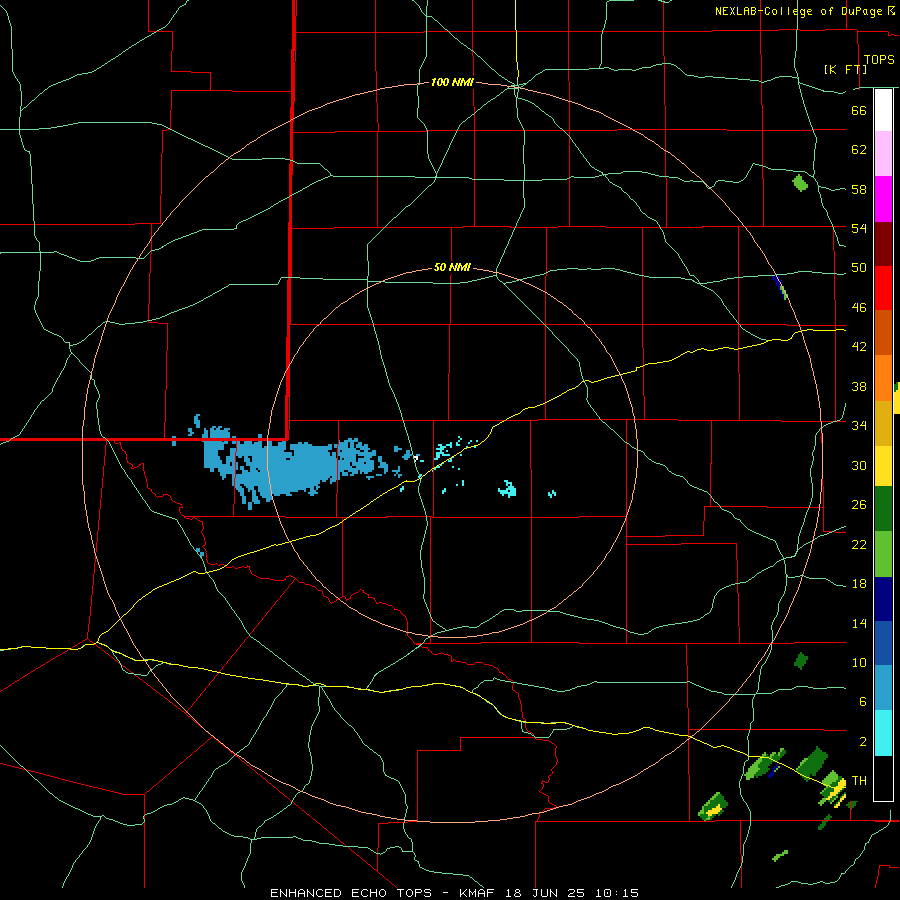Click the 50 NMI range ring label
Viewport: 900px width, 900px height.
pos(452,267)
